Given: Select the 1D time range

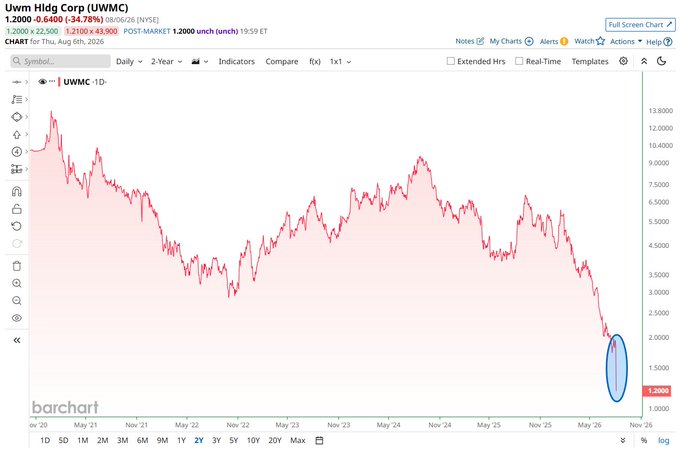Looking at the screenshot, I should click(x=45, y=440).
